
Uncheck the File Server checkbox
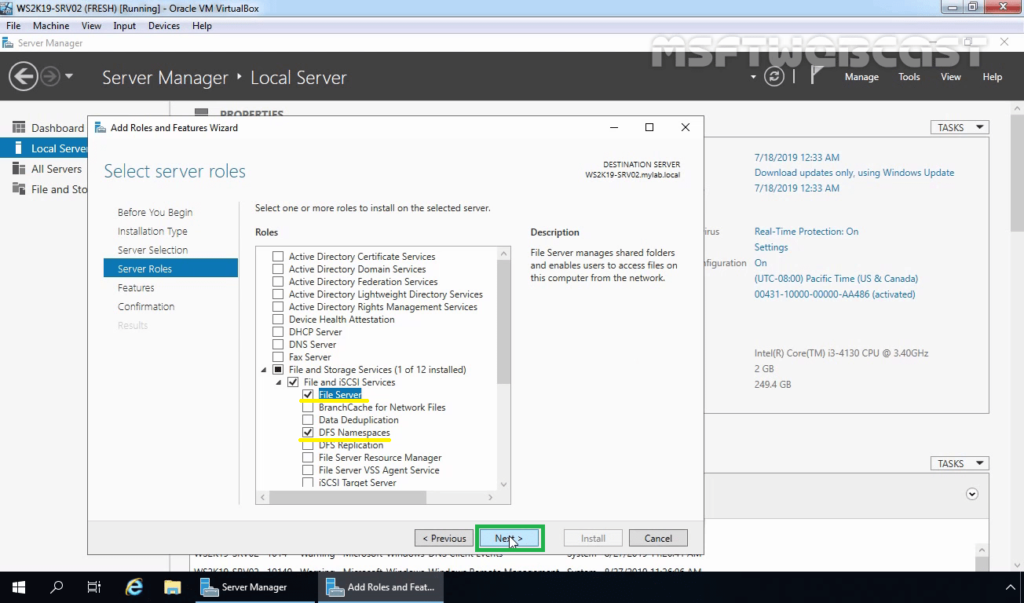pyautogui.click(x=308, y=395)
